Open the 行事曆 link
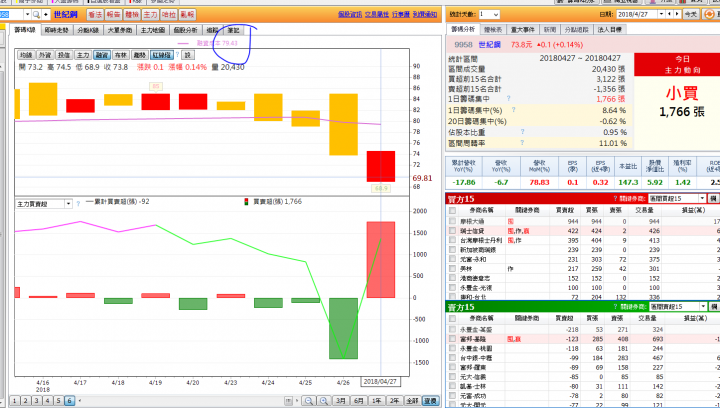The height and width of the screenshot is (408, 720). (401, 15)
